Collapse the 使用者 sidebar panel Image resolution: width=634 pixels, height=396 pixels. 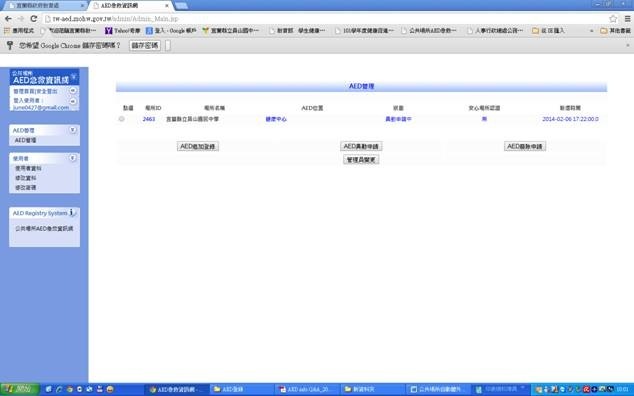pos(73,158)
